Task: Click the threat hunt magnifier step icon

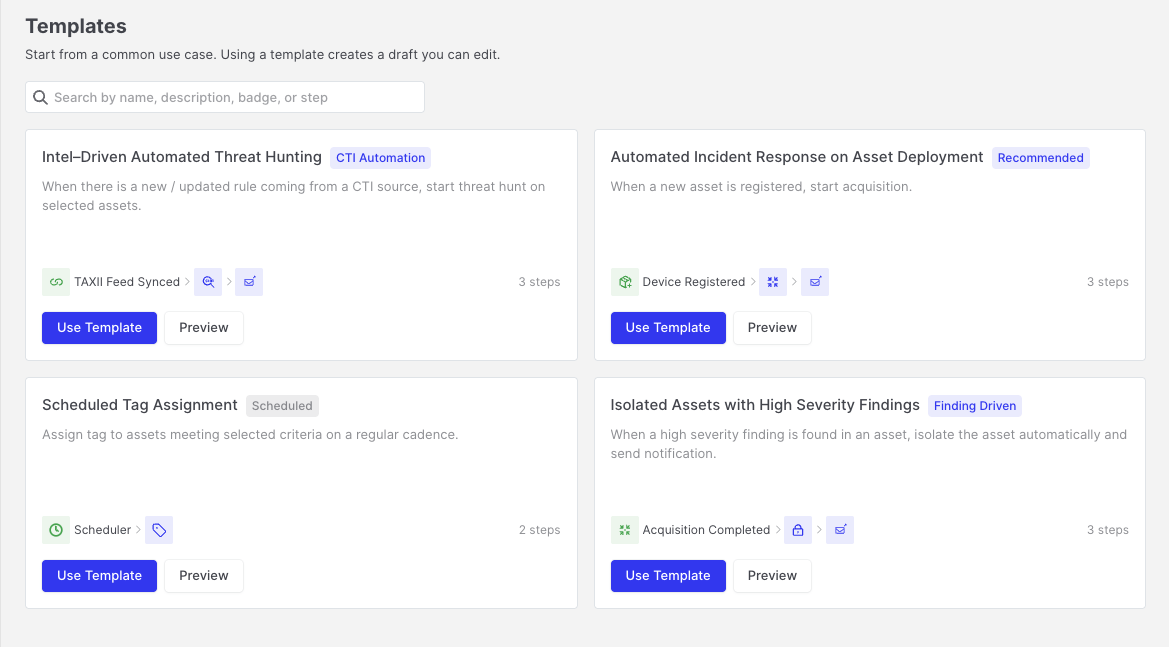Action: [208, 282]
